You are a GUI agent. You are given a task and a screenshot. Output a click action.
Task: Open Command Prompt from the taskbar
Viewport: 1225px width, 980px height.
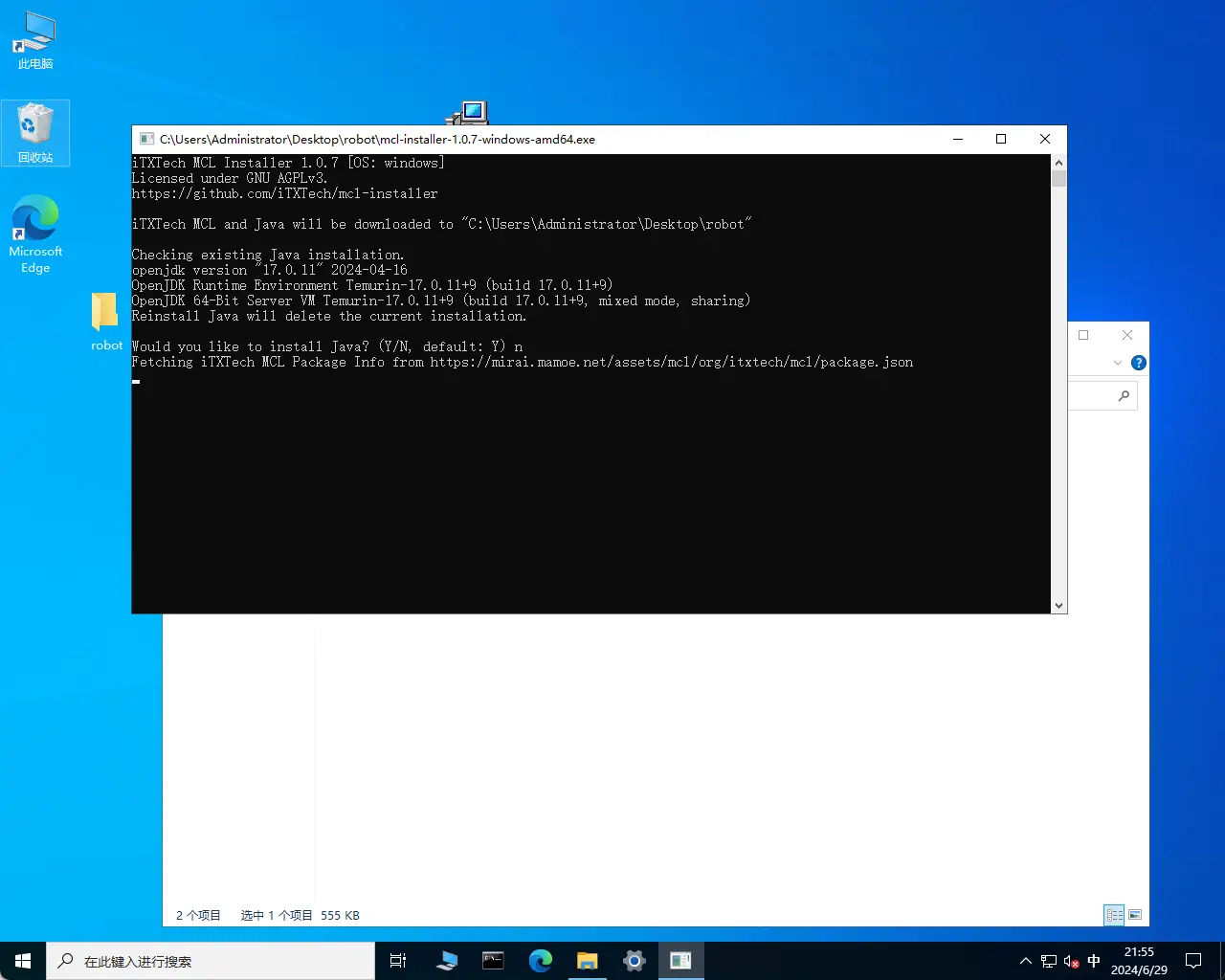coord(493,961)
